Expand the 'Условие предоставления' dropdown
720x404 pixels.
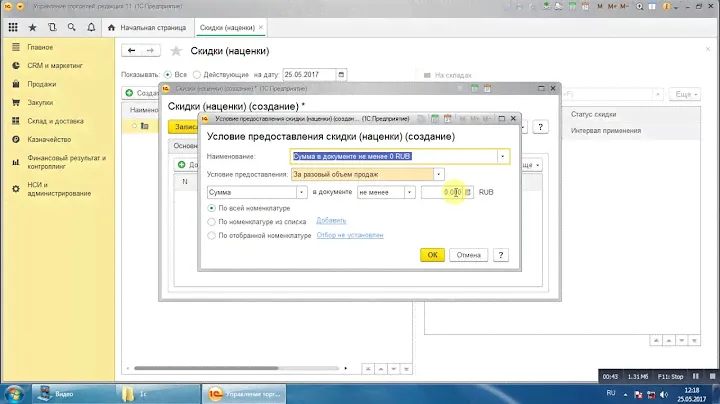[x=438, y=174]
